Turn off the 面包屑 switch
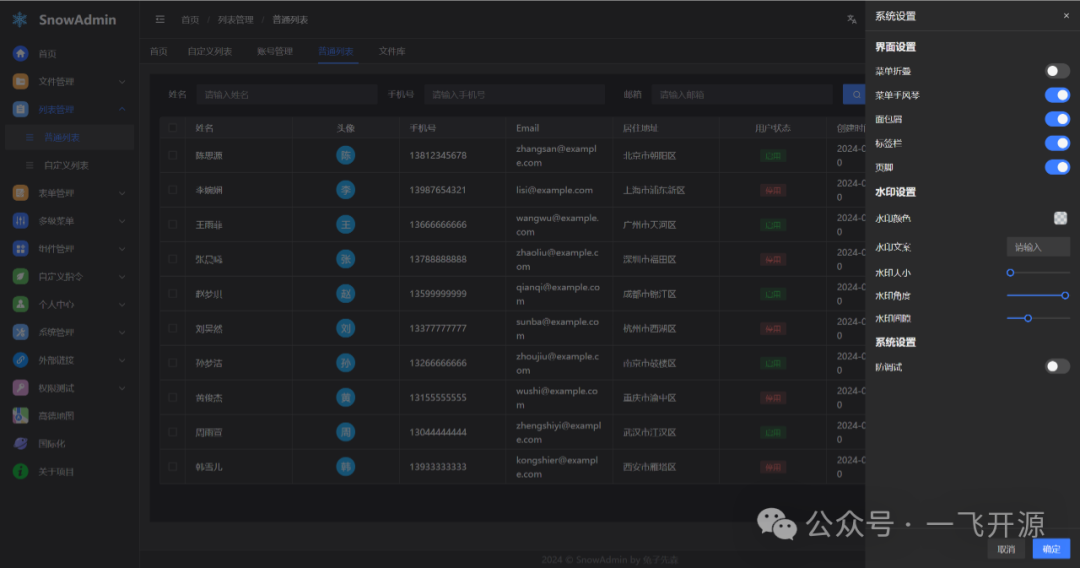 coord(1057,119)
